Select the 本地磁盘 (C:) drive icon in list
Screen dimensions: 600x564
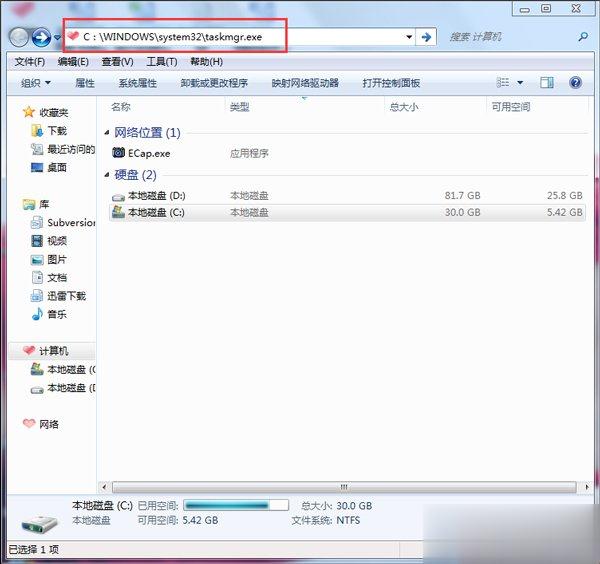click(x=118, y=212)
